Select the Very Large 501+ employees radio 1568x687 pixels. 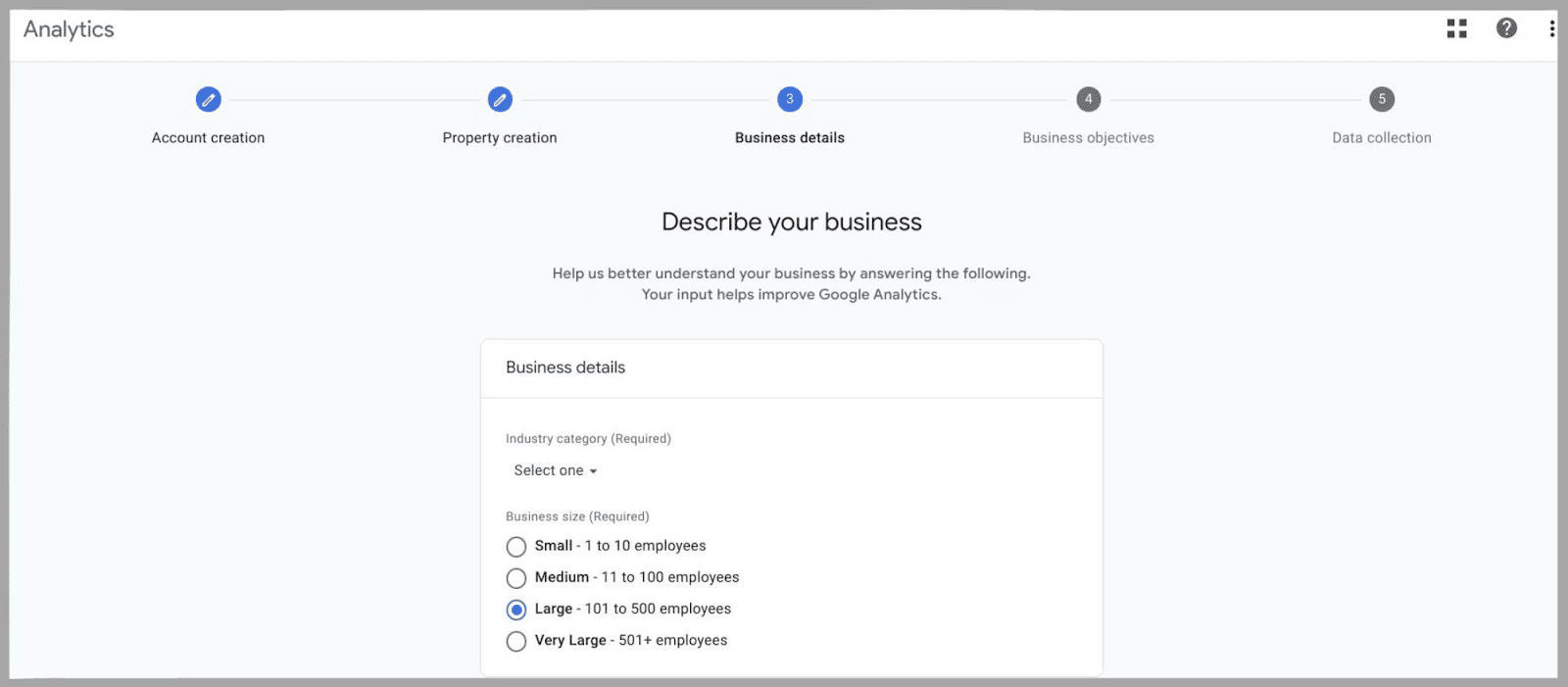click(x=516, y=641)
